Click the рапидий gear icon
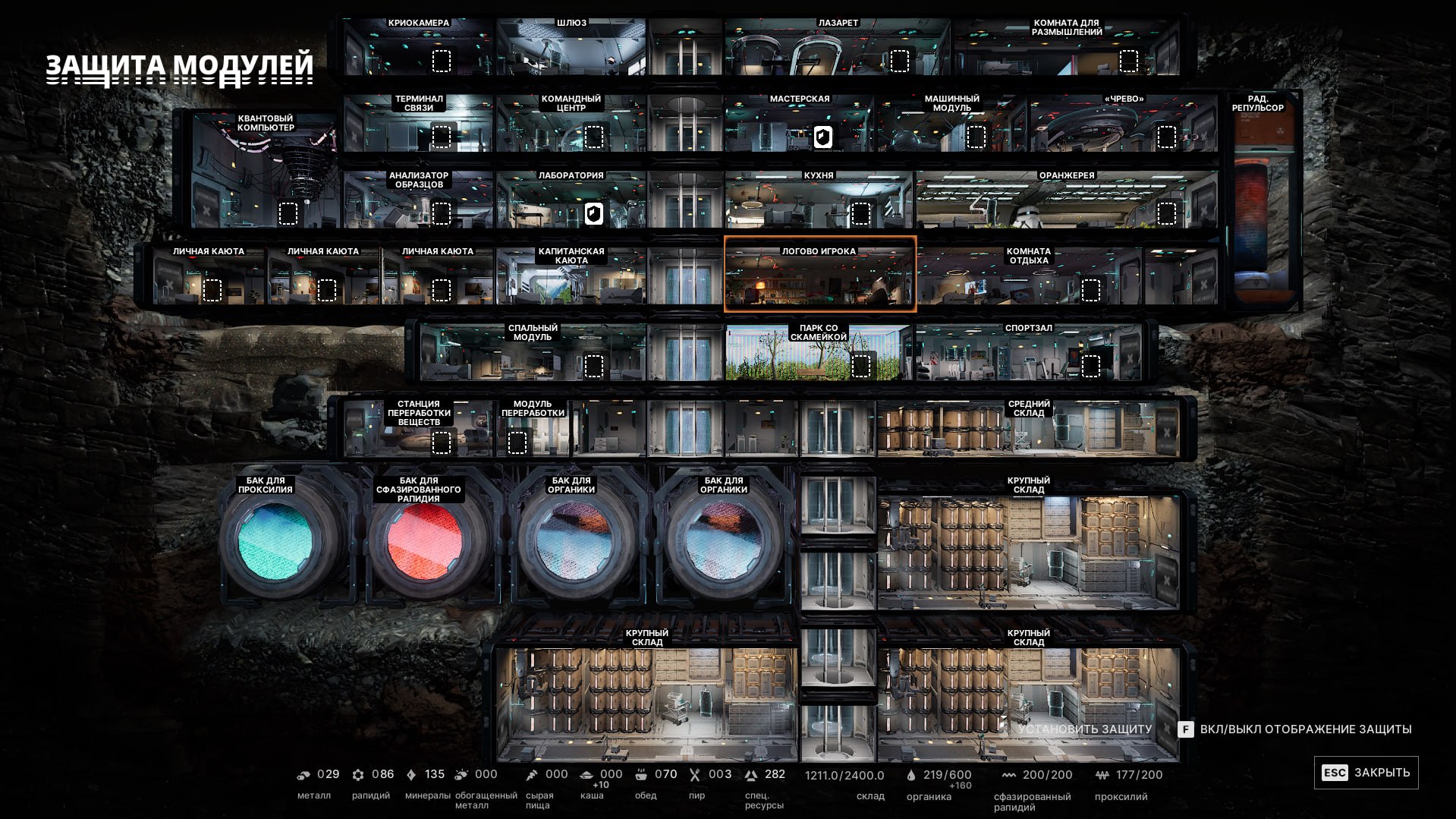 pyautogui.click(x=358, y=775)
